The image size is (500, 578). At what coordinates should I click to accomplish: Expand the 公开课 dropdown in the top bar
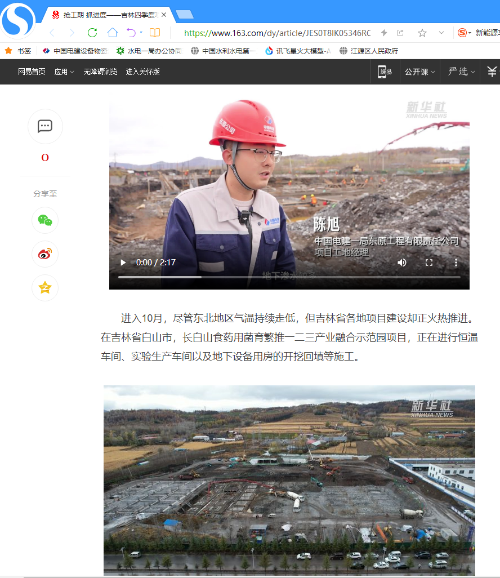tap(420, 72)
